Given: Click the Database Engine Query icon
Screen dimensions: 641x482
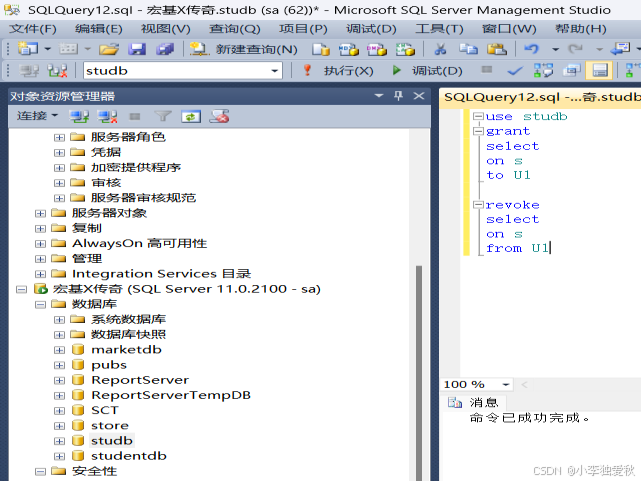Looking at the screenshot, I should (x=321, y=49).
